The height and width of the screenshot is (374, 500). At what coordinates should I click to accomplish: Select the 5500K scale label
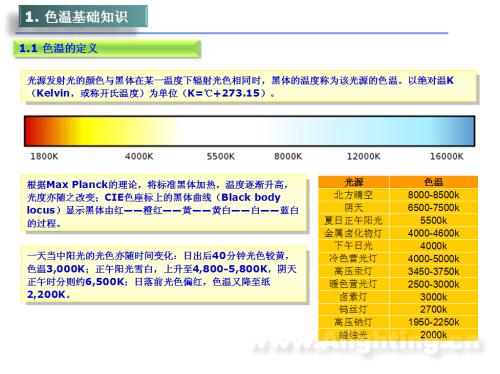221,156
